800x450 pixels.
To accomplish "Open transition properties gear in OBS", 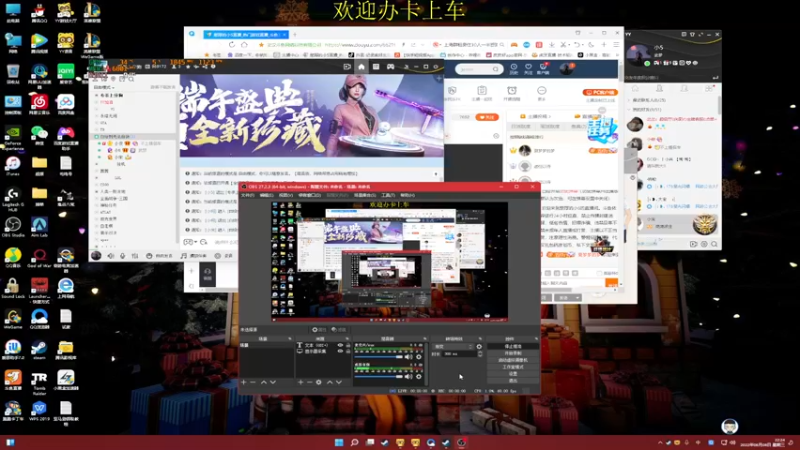I will click(x=479, y=346).
